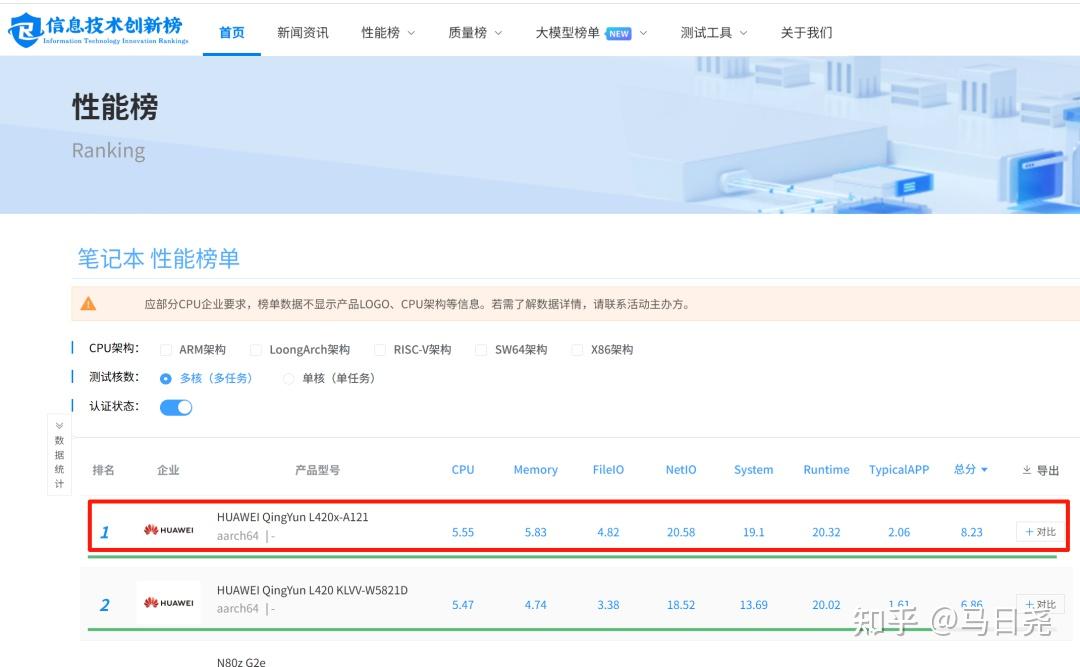Check the ARM架构 checkbox
Viewport: 1080px width, 667px height.
coord(165,350)
